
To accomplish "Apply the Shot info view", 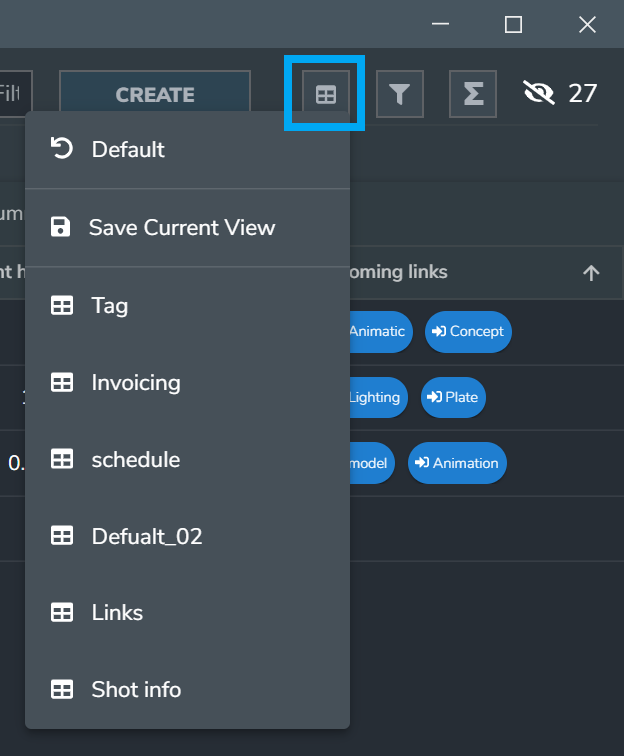I will point(136,690).
